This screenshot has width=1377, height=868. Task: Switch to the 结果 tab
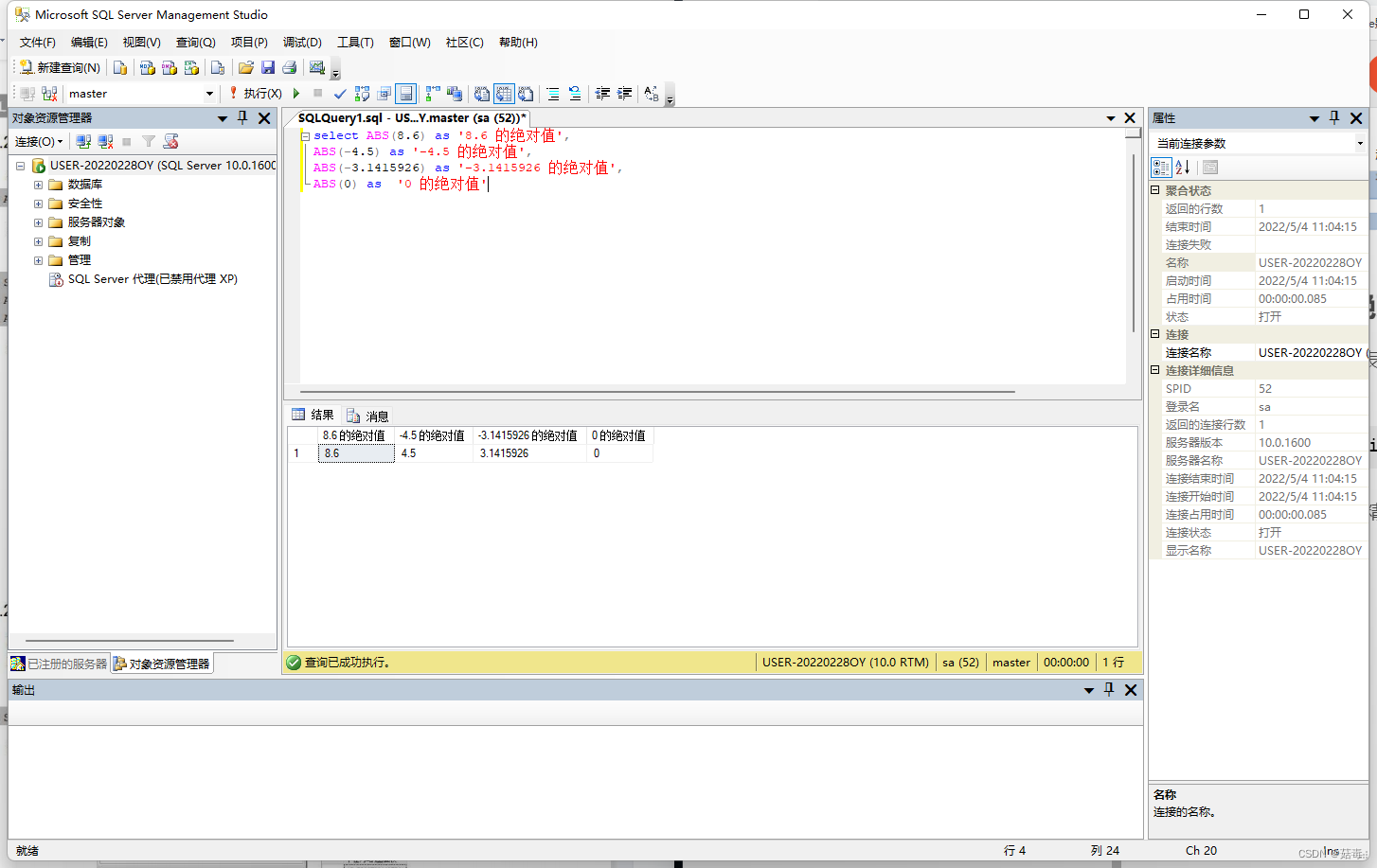point(313,415)
